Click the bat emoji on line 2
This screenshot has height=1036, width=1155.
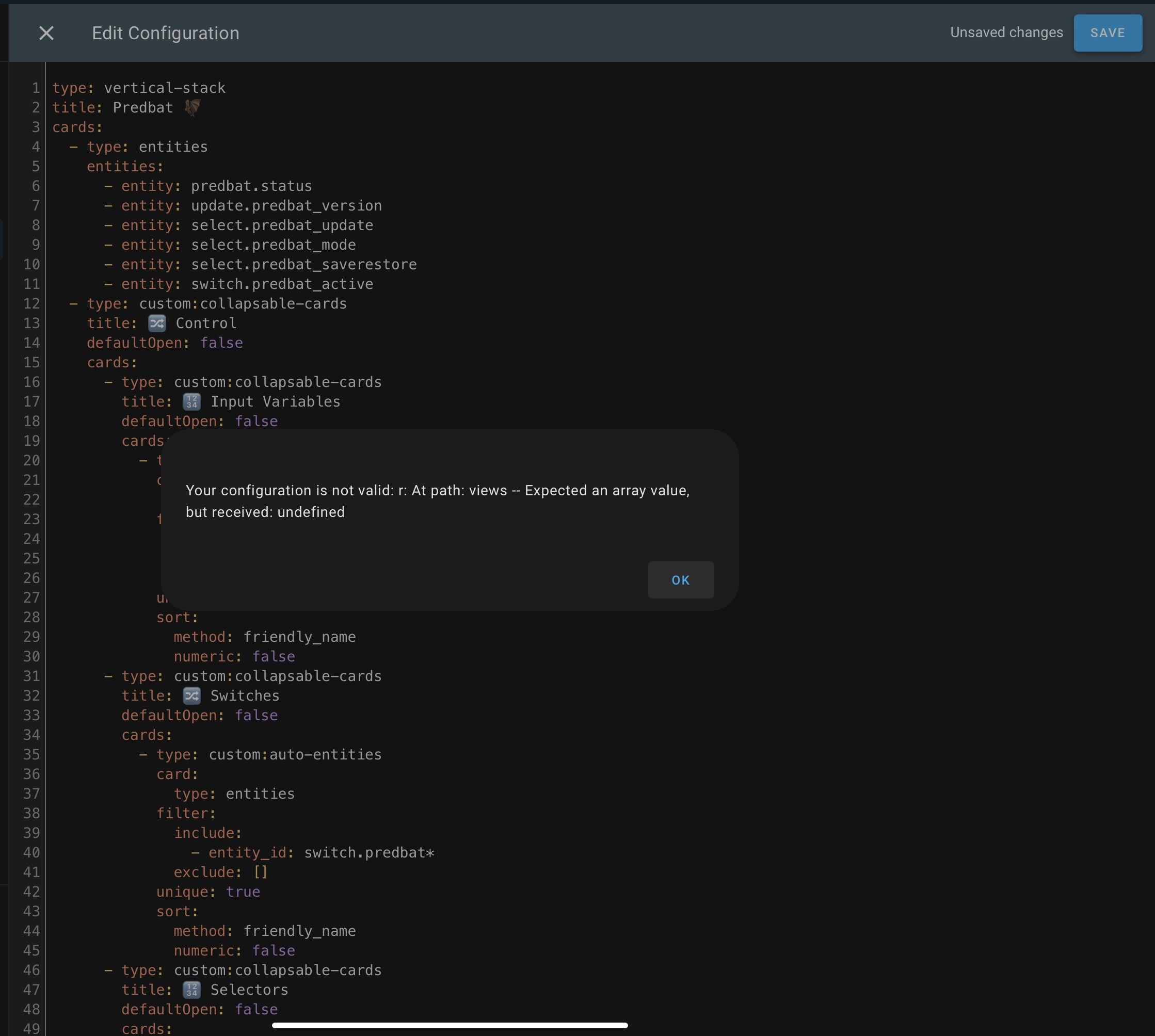click(192, 107)
